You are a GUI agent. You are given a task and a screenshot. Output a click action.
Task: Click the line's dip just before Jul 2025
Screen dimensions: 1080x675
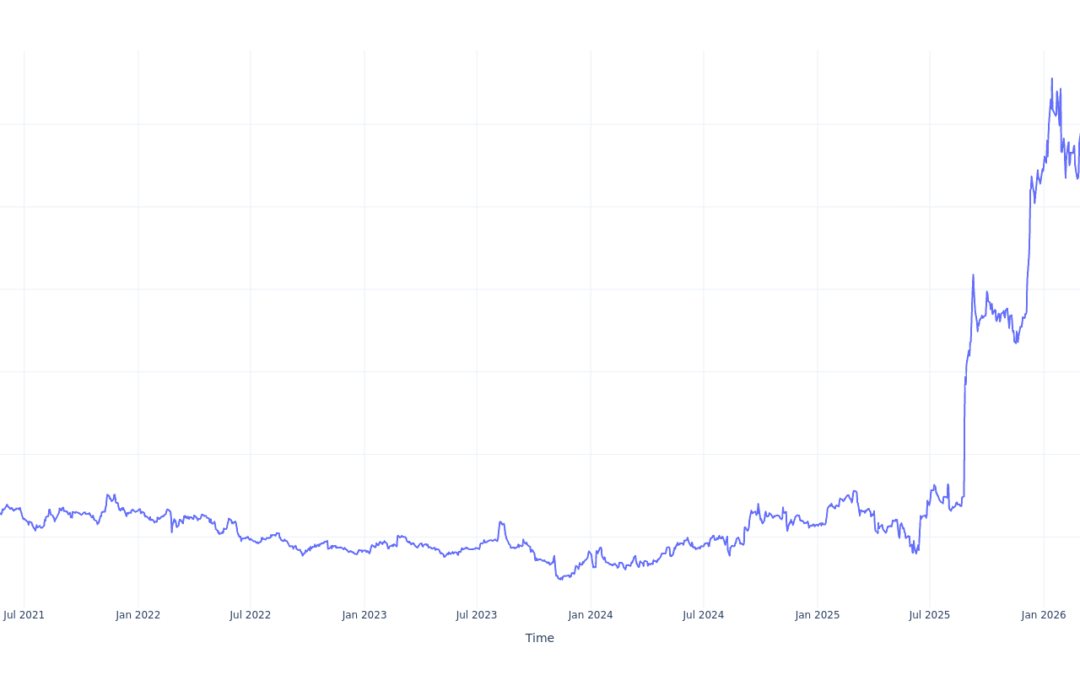click(x=915, y=553)
